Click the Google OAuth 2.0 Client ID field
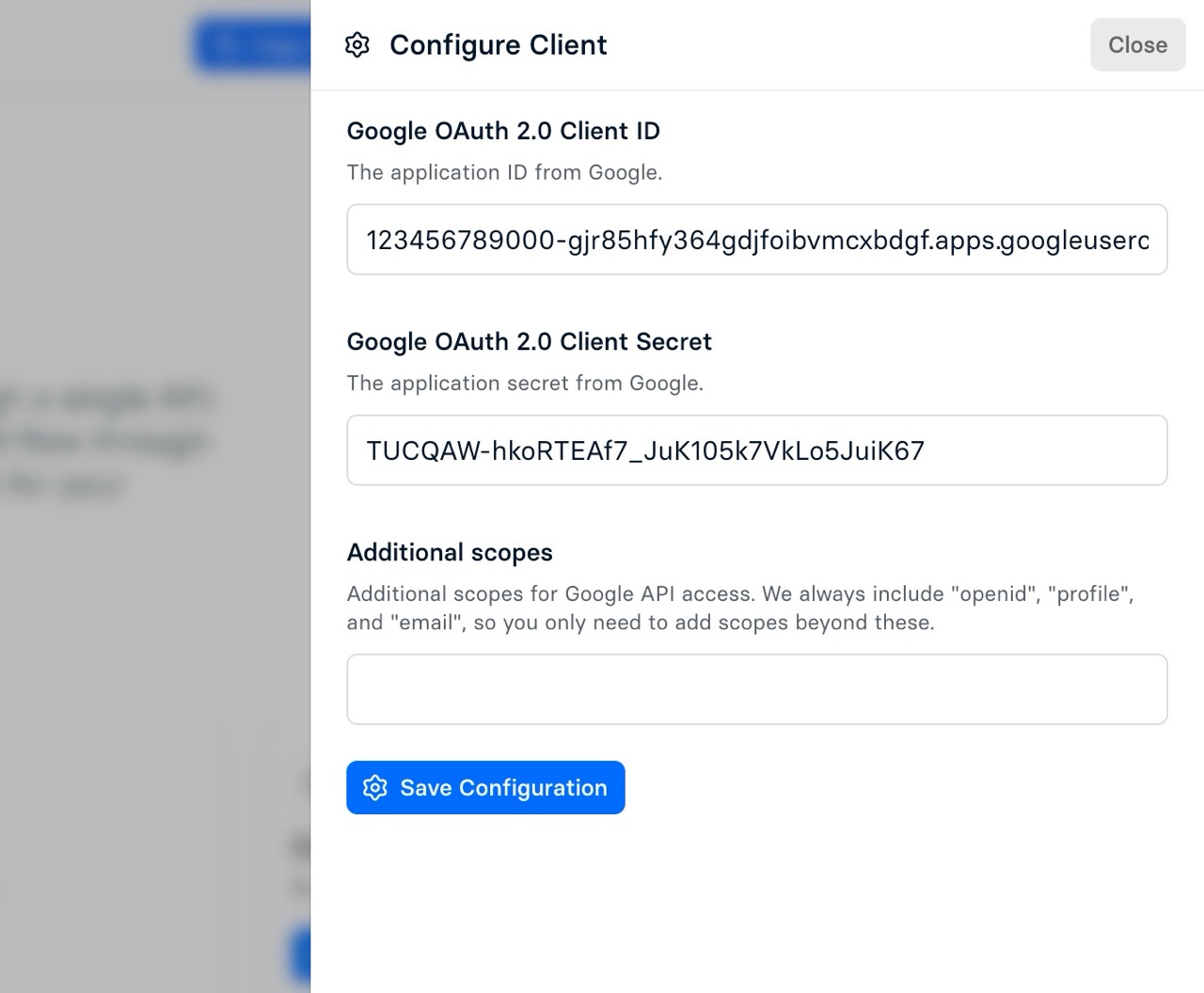Screen dimensions: 1204x993 756,240
